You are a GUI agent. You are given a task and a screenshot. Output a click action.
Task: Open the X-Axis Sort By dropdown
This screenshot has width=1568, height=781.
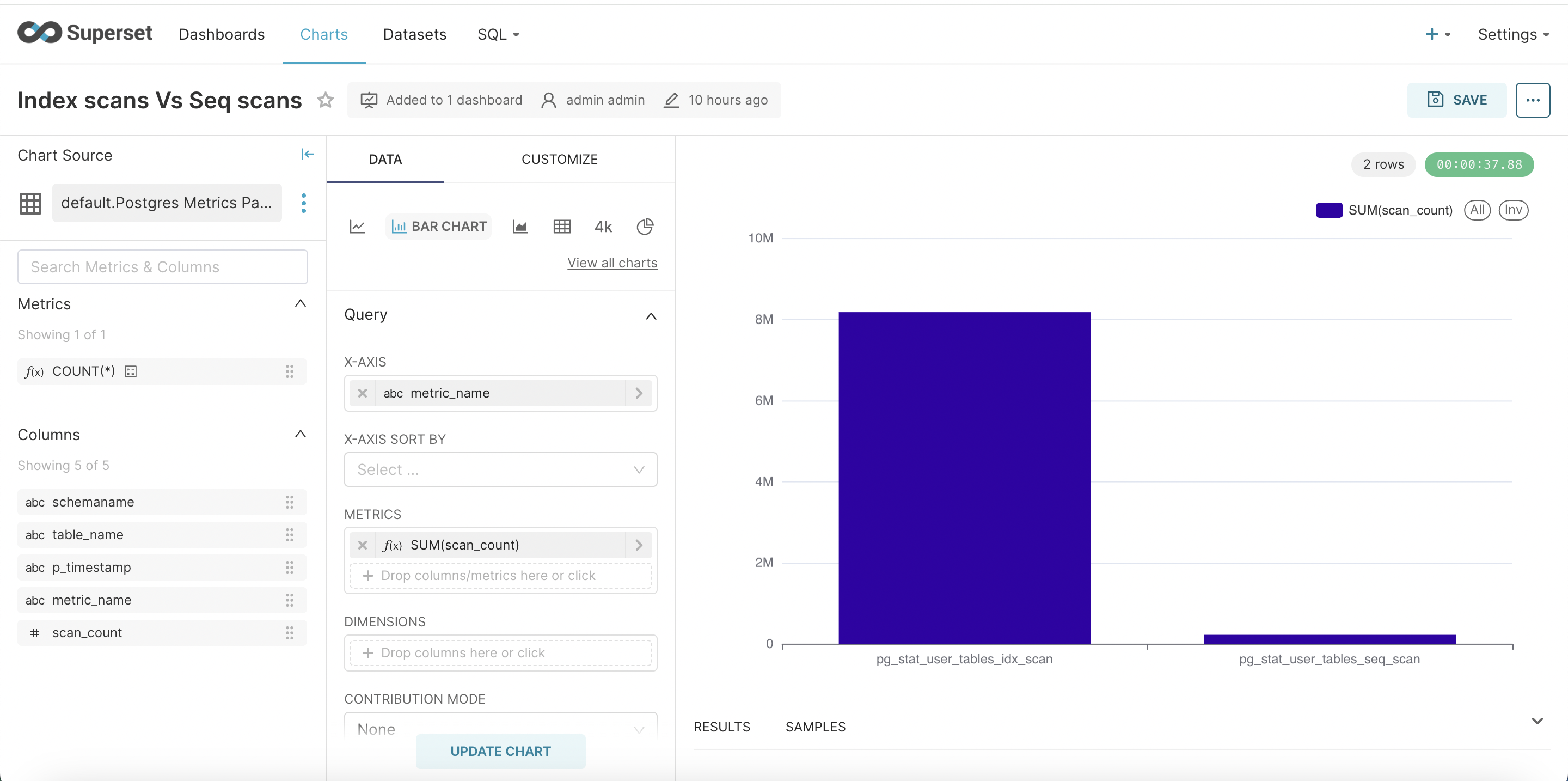click(x=500, y=469)
